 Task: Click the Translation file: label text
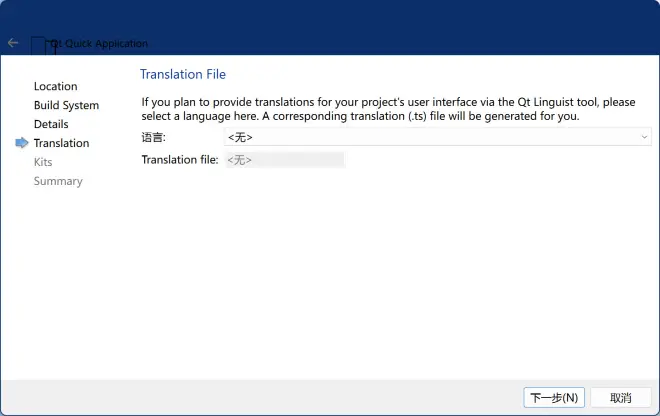point(180,160)
